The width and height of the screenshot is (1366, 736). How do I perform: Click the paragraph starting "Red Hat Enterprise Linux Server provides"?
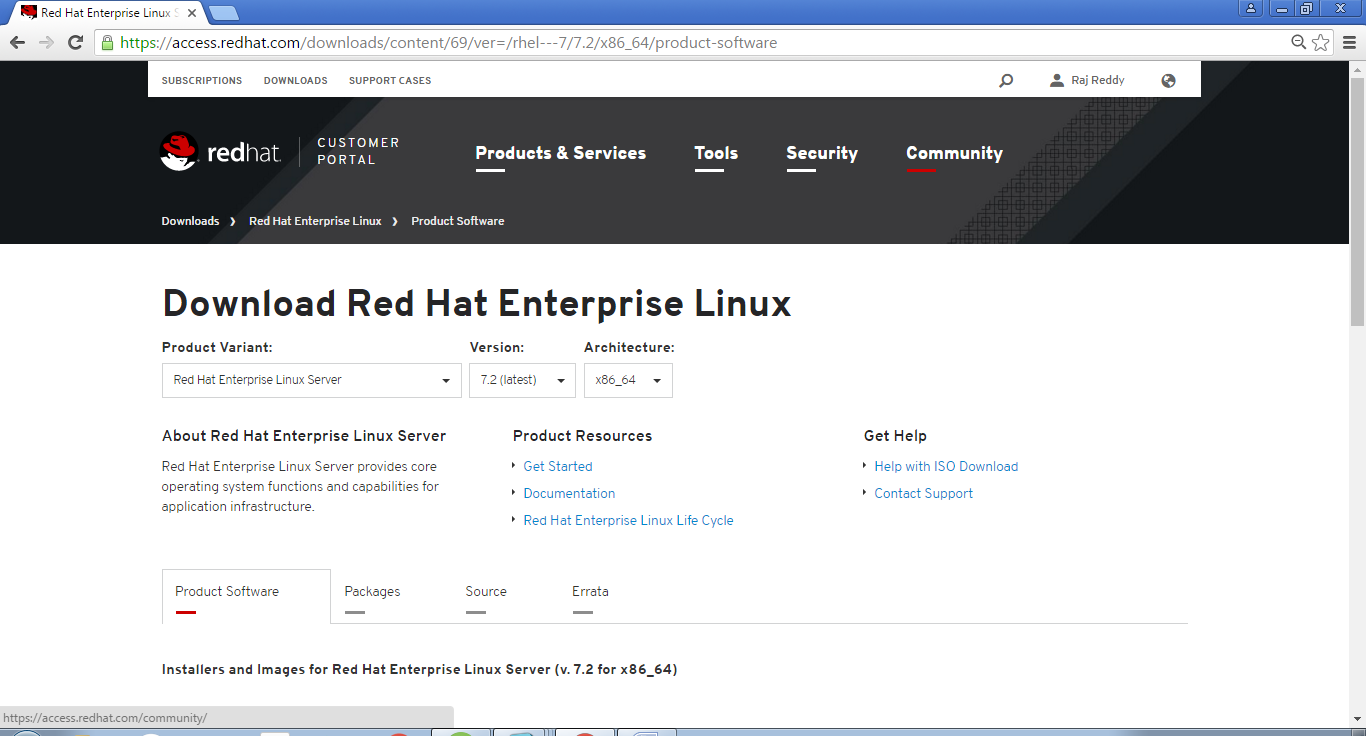click(x=300, y=487)
